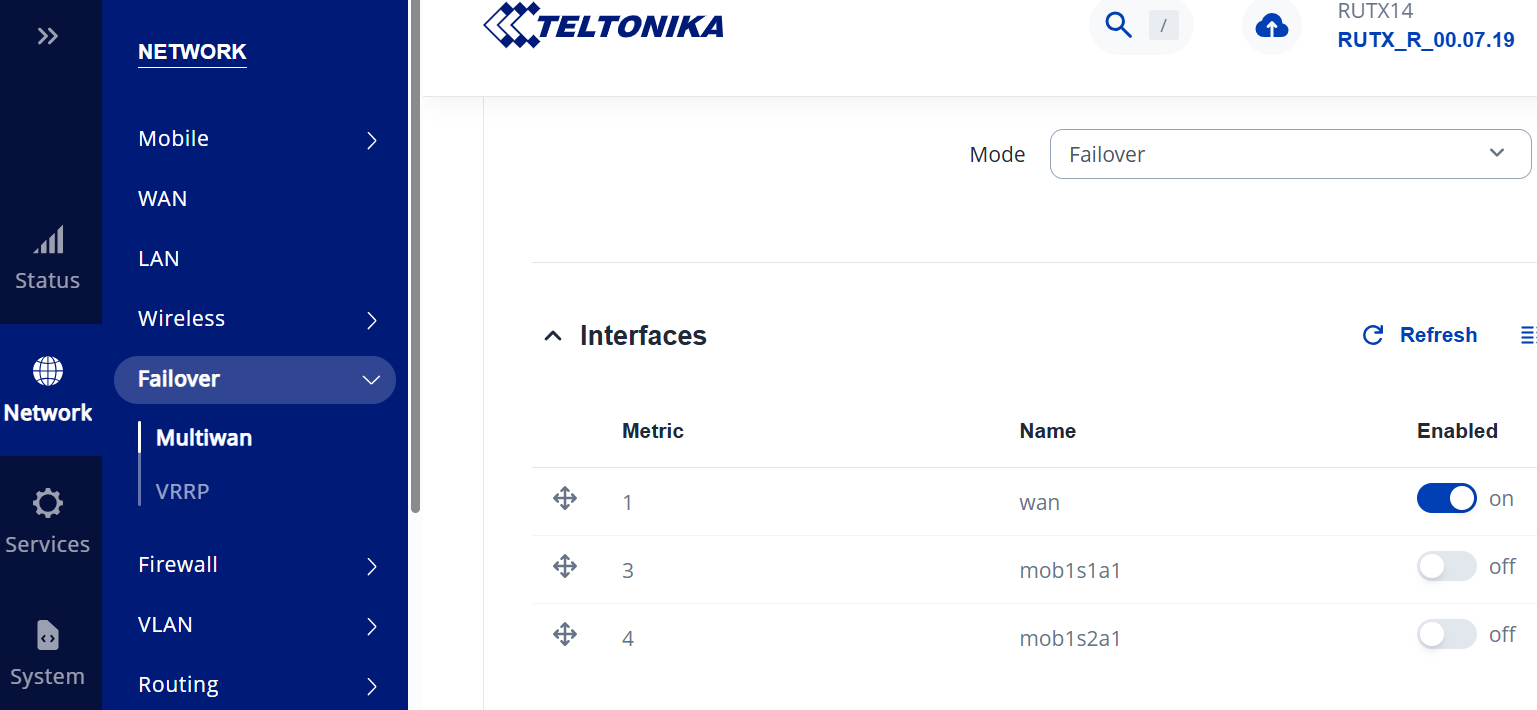Viewport: 1537px width, 710px height.
Task: Click the sidebar vertical scrollbar
Action: click(x=415, y=250)
